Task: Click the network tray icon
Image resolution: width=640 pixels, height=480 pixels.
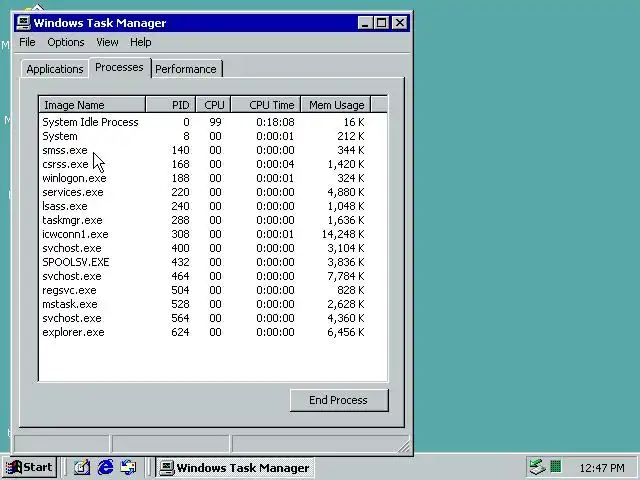Action: coord(537,467)
